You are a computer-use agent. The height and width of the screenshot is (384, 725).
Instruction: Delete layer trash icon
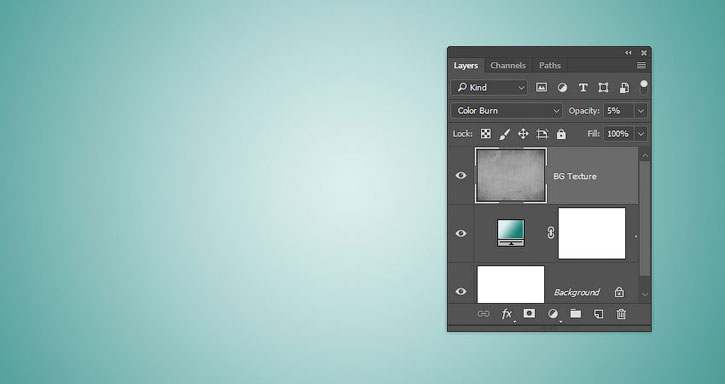point(621,314)
